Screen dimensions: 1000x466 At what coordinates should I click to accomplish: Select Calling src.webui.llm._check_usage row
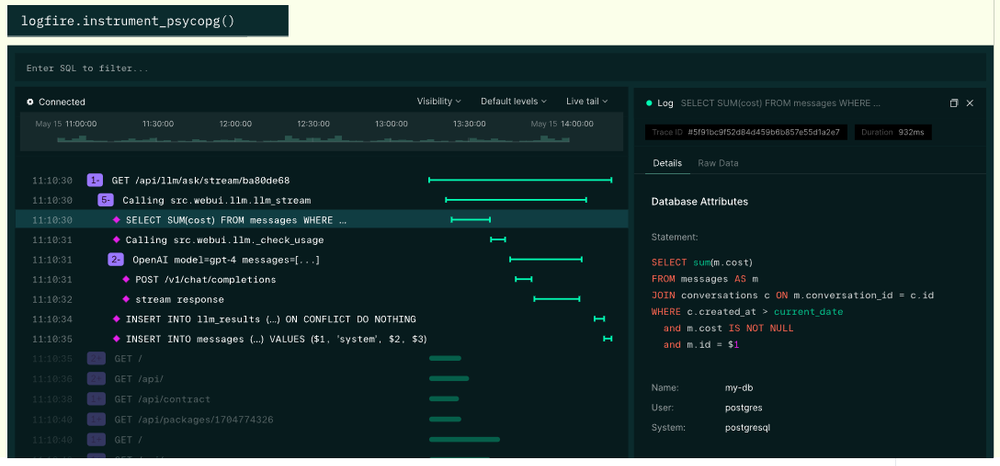[x=321, y=240]
